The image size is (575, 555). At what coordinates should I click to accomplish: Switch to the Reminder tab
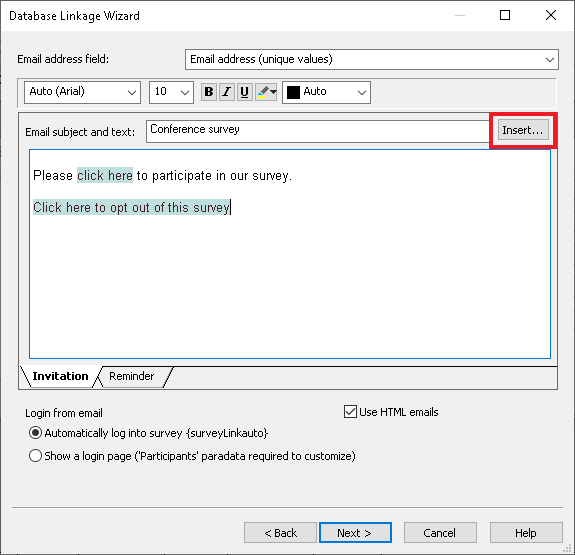click(x=132, y=376)
